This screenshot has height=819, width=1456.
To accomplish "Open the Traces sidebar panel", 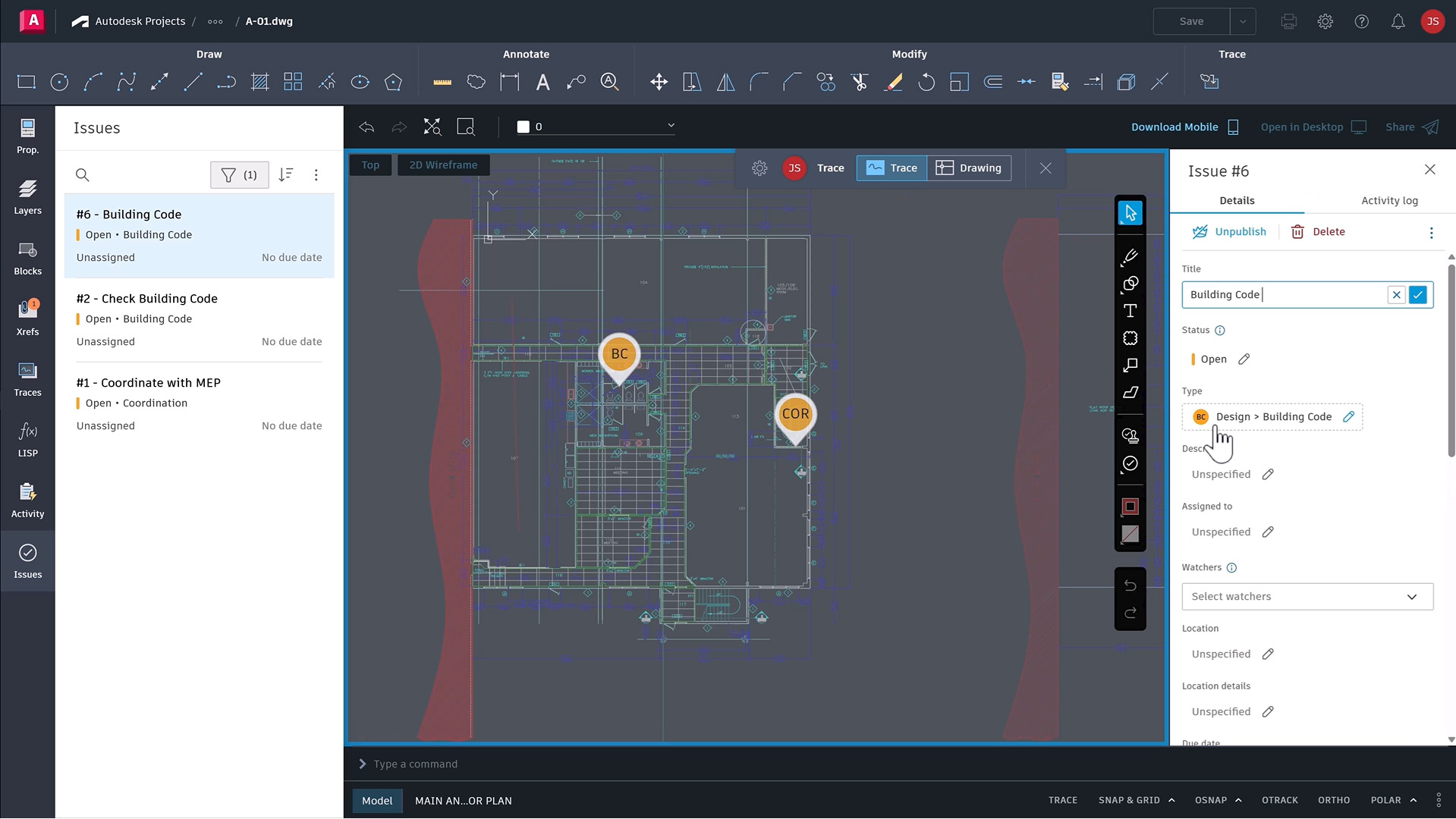I will coord(27,379).
